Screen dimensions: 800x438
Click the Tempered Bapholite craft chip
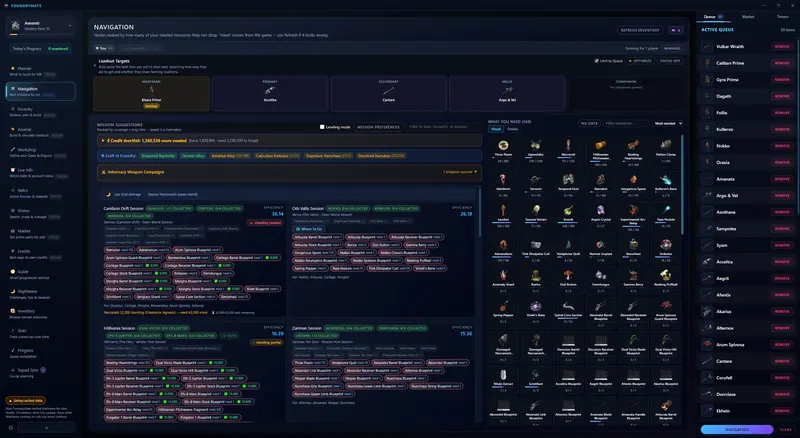[x=158, y=156]
